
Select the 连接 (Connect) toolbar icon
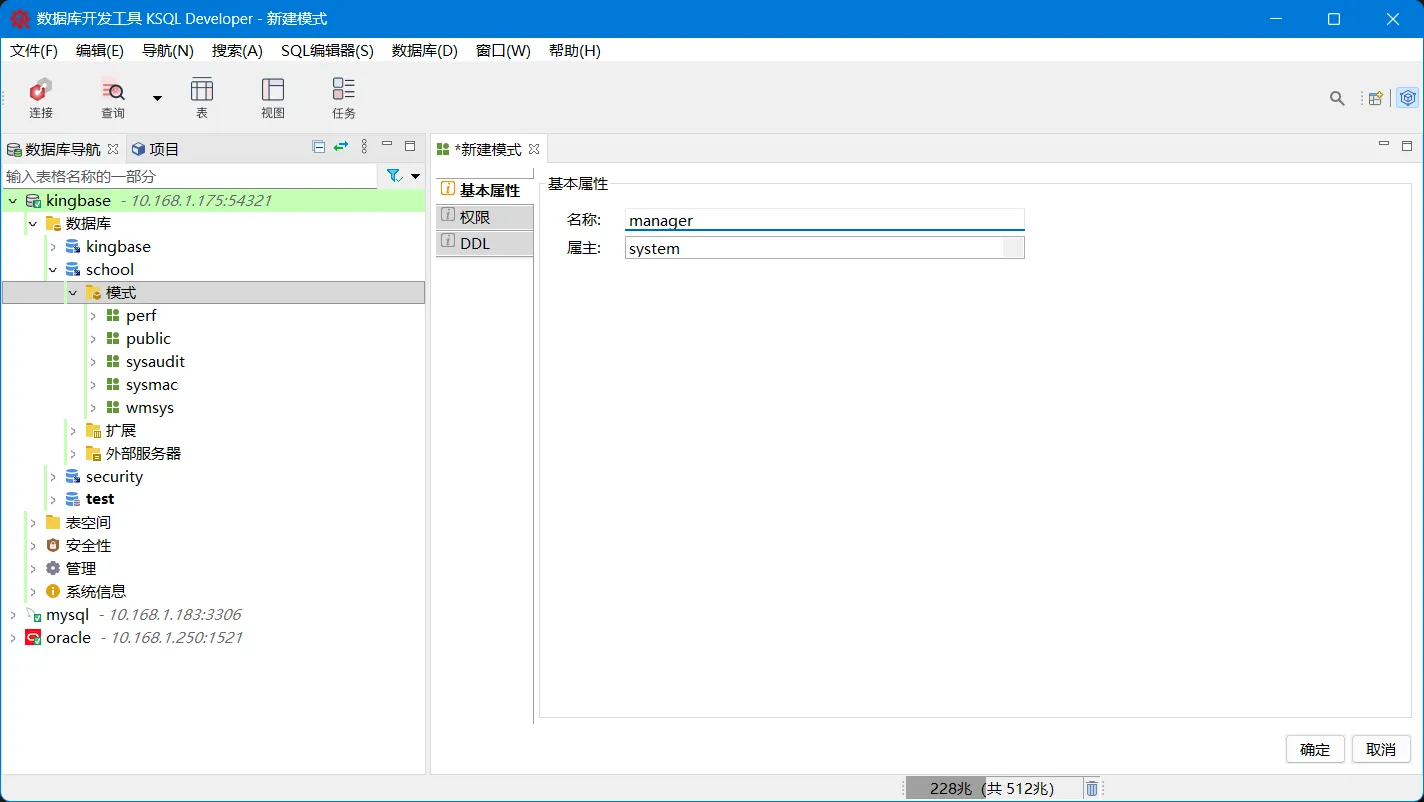pyautogui.click(x=40, y=97)
